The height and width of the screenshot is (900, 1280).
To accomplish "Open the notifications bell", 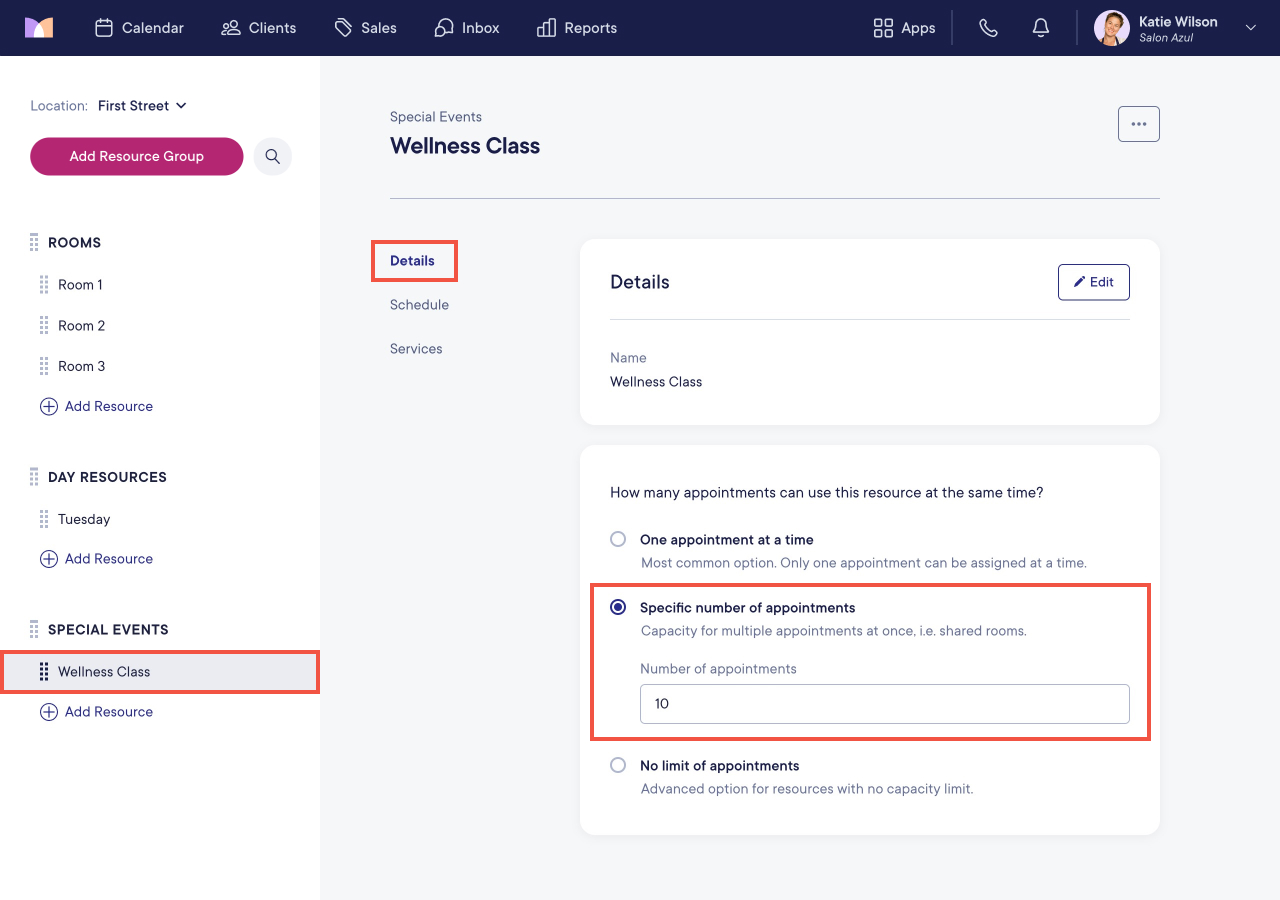I will 1041,28.
